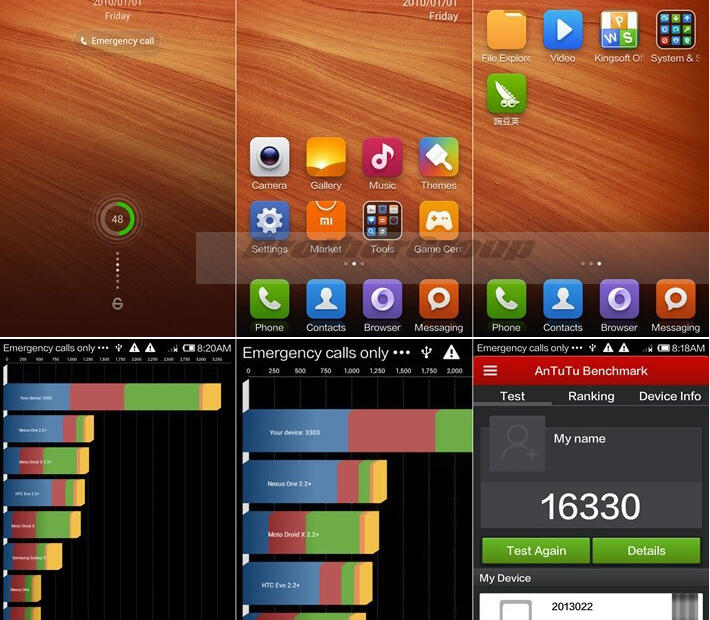Open AnTuTu hamburger menu
The height and width of the screenshot is (620, 710).
[x=490, y=371]
